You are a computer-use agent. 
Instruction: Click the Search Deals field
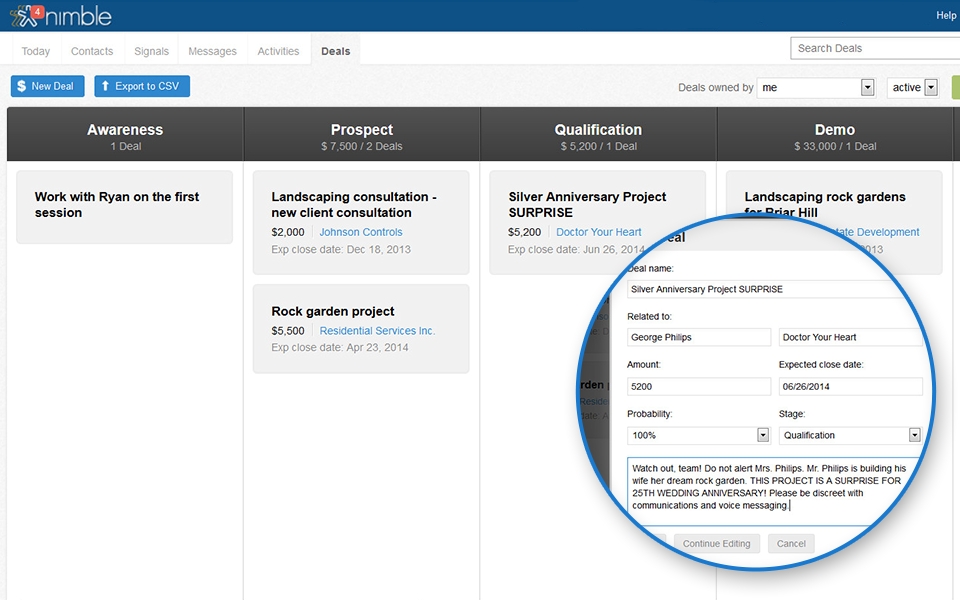point(873,48)
